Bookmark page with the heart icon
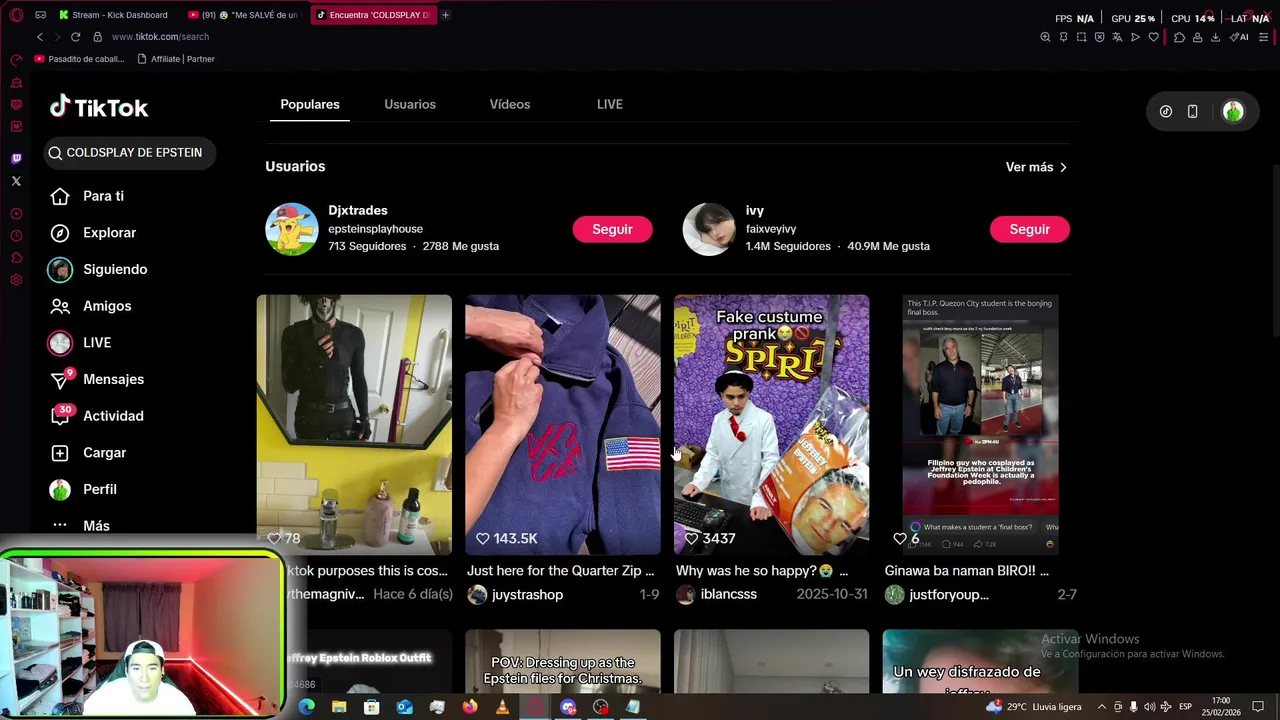This screenshot has width=1280, height=720. pyautogui.click(x=1153, y=37)
